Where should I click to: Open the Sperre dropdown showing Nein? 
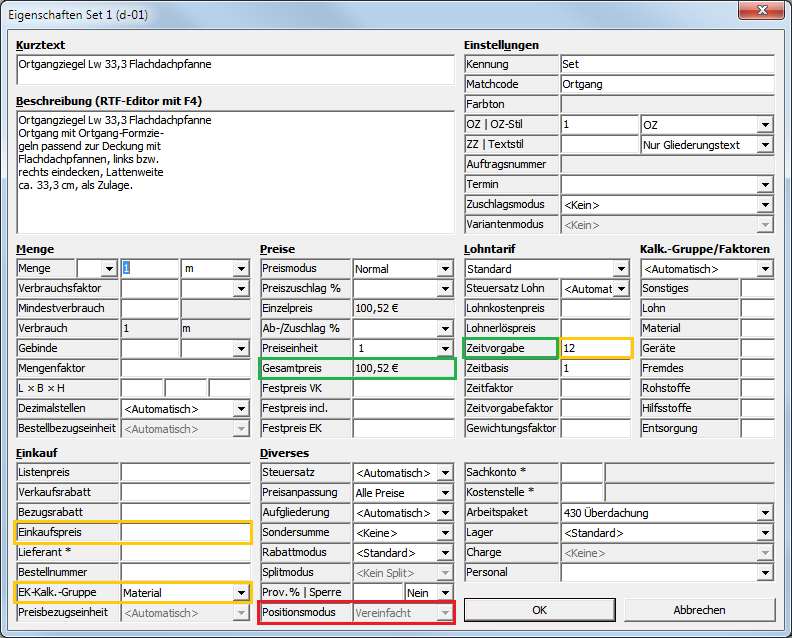coord(444,593)
